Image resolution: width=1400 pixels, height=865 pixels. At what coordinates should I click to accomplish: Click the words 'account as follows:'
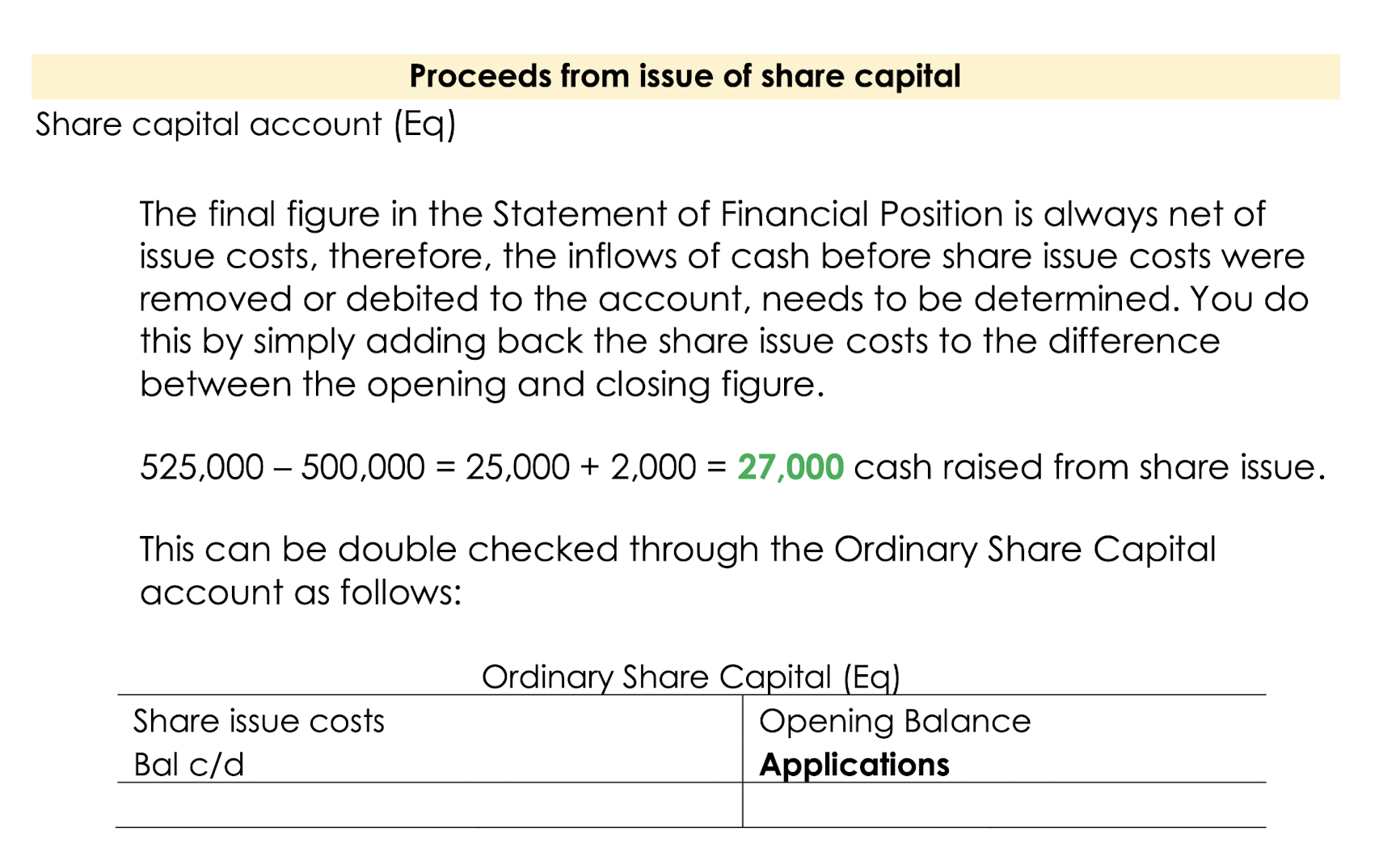301,593
